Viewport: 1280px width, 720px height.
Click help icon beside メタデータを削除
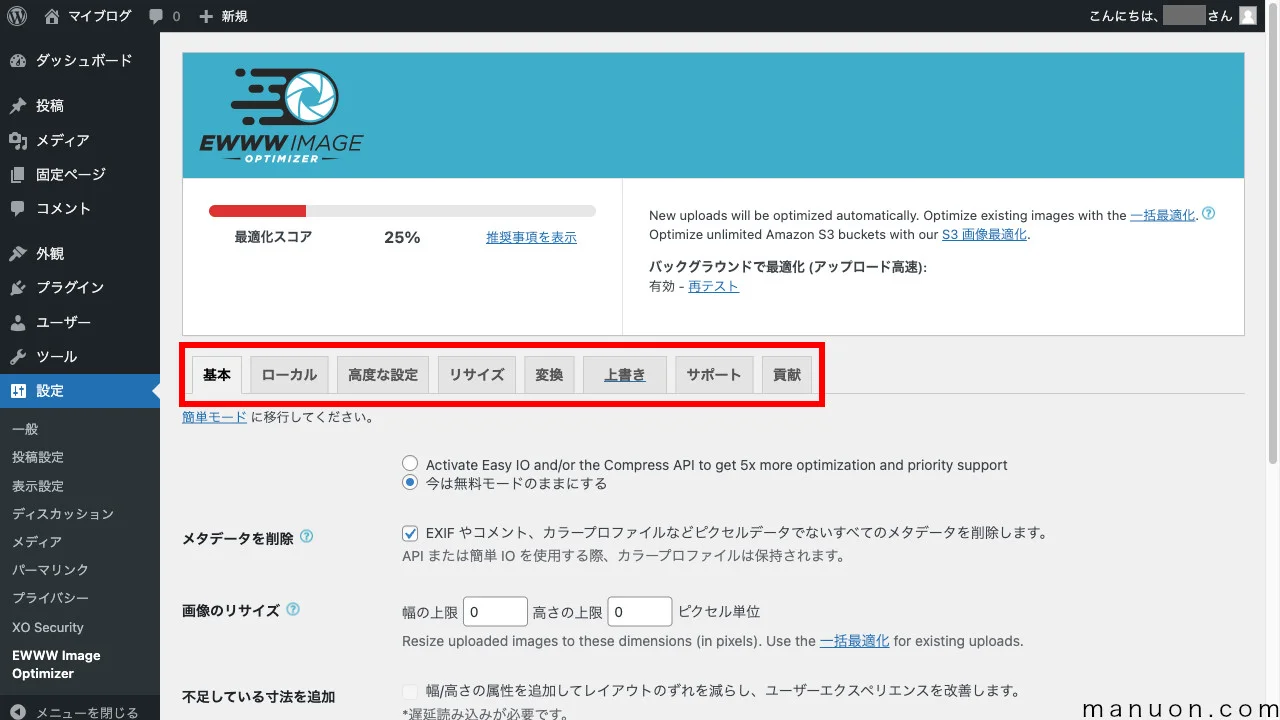pos(307,537)
